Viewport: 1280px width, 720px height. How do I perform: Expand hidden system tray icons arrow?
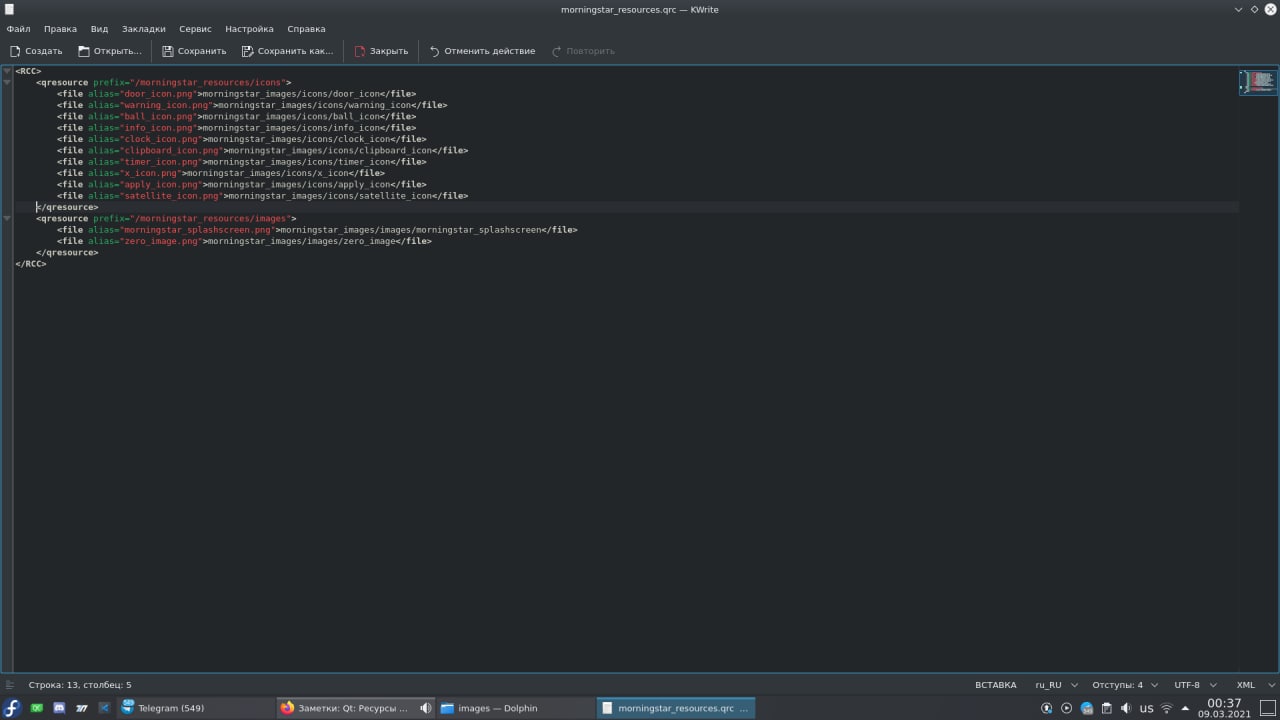pos(1185,708)
